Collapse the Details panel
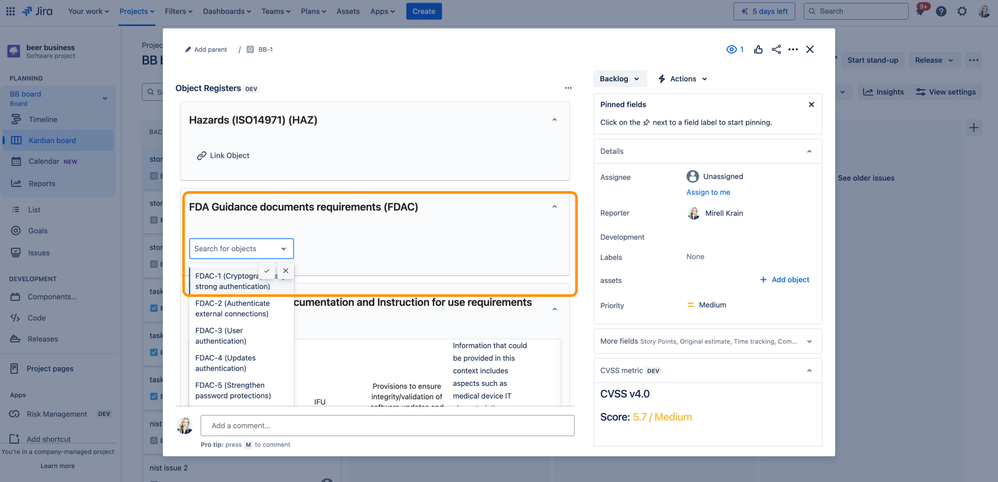This screenshot has width=998, height=482. (810, 152)
